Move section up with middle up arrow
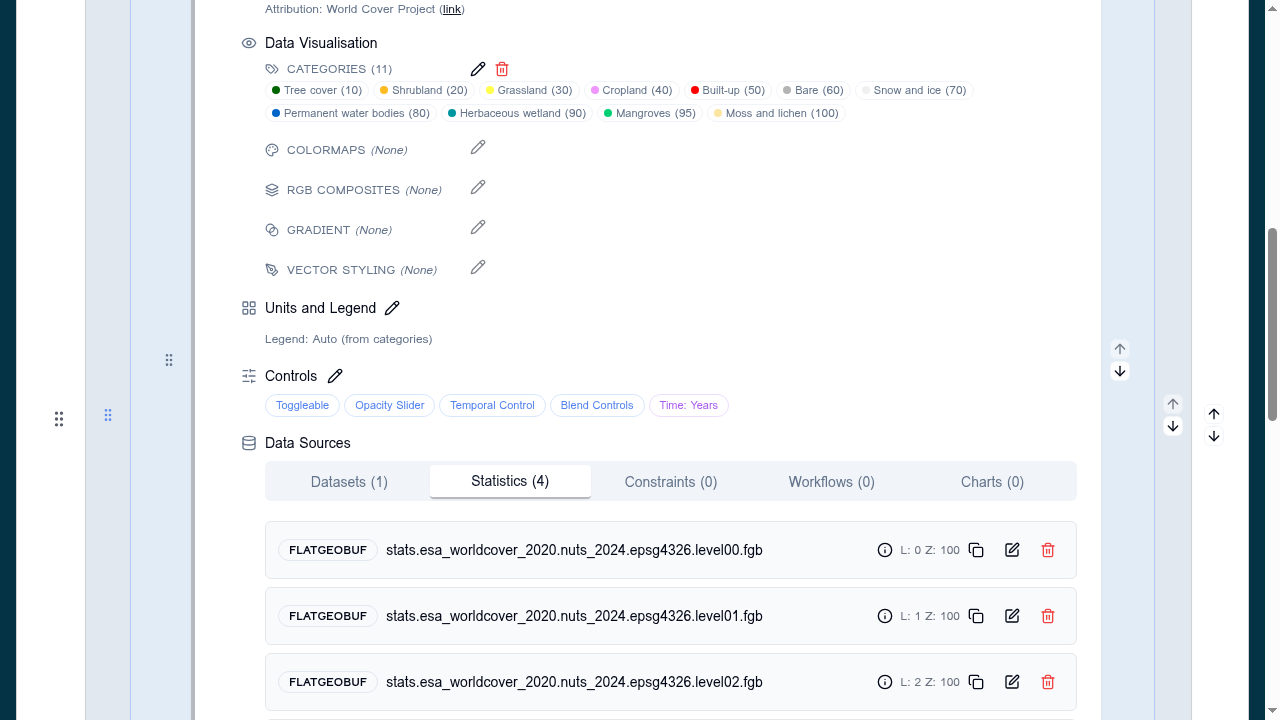 tap(1173, 404)
